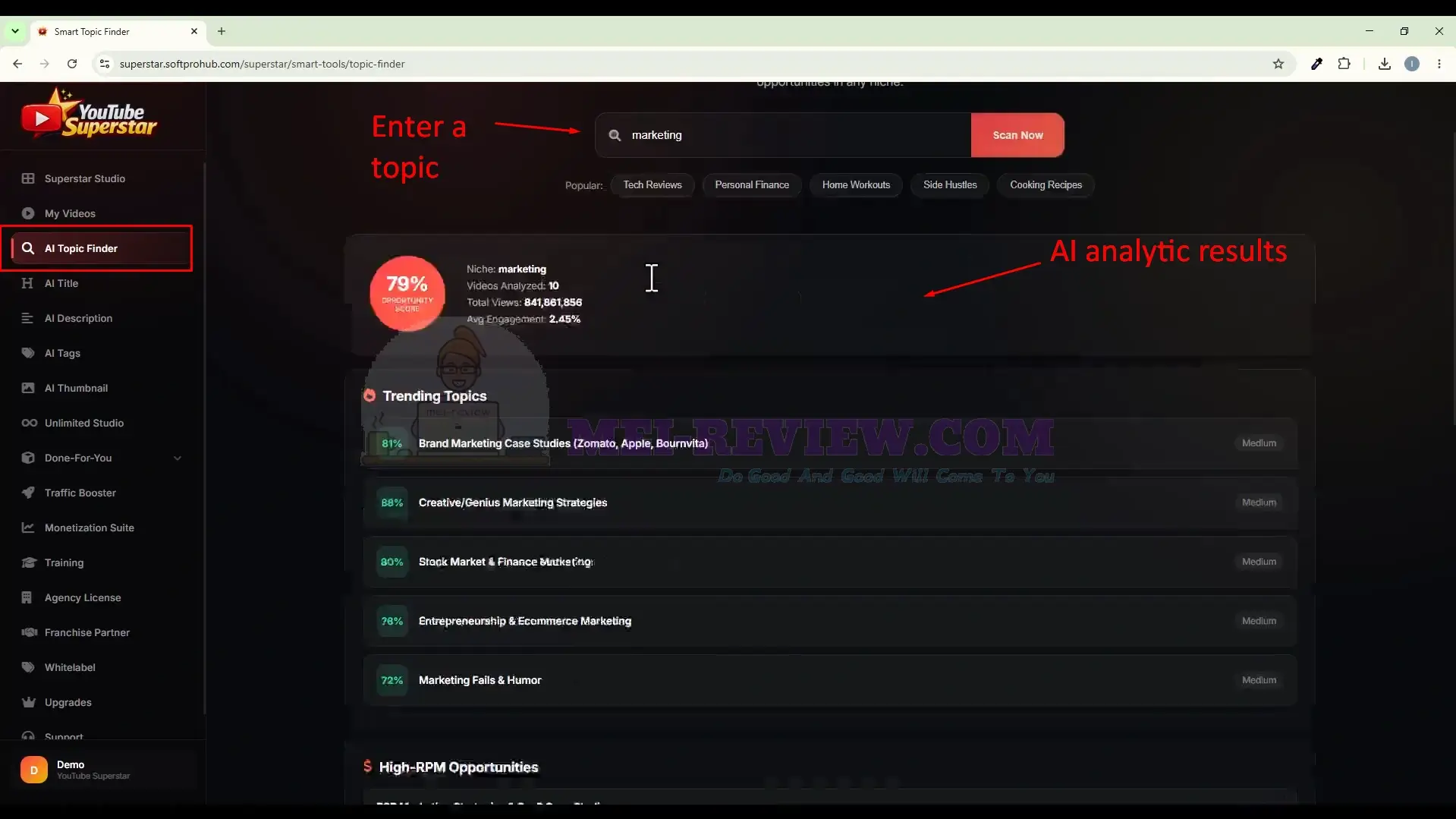Viewport: 1456px width, 819px height.
Task: Click the Franchise Partner handshake icon
Action: [29, 632]
